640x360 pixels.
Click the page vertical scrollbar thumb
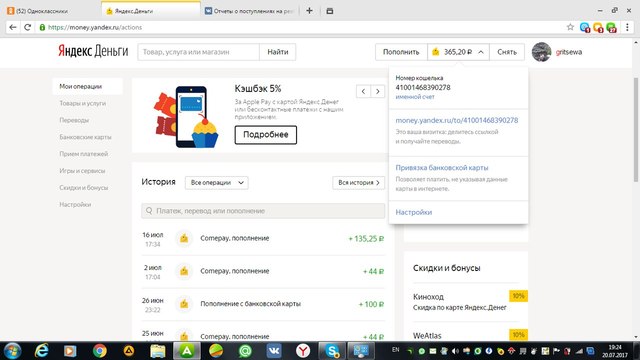point(636,129)
